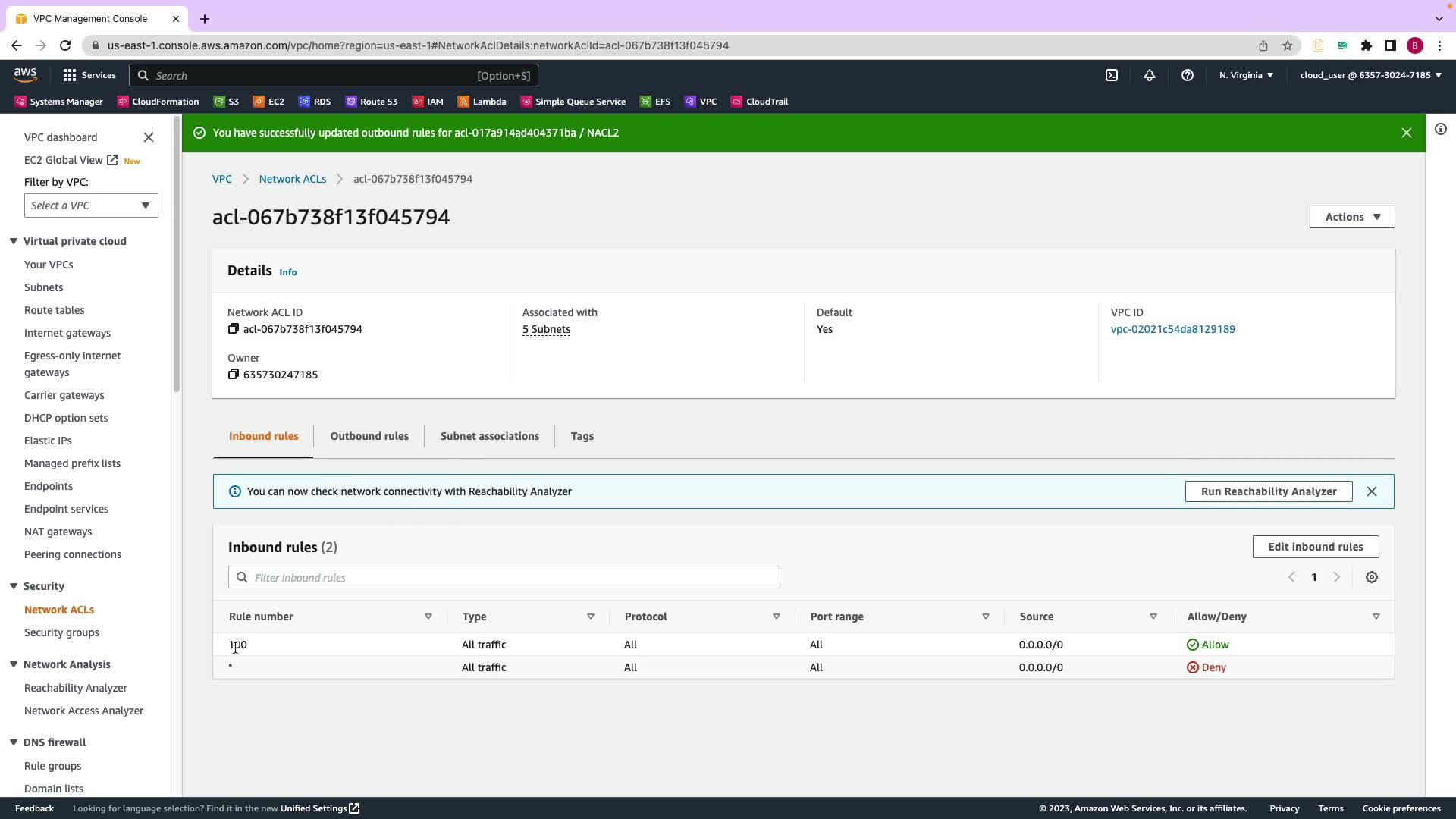The height and width of the screenshot is (819, 1456).
Task: Click Edit inbound rules button
Action: point(1315,547)
